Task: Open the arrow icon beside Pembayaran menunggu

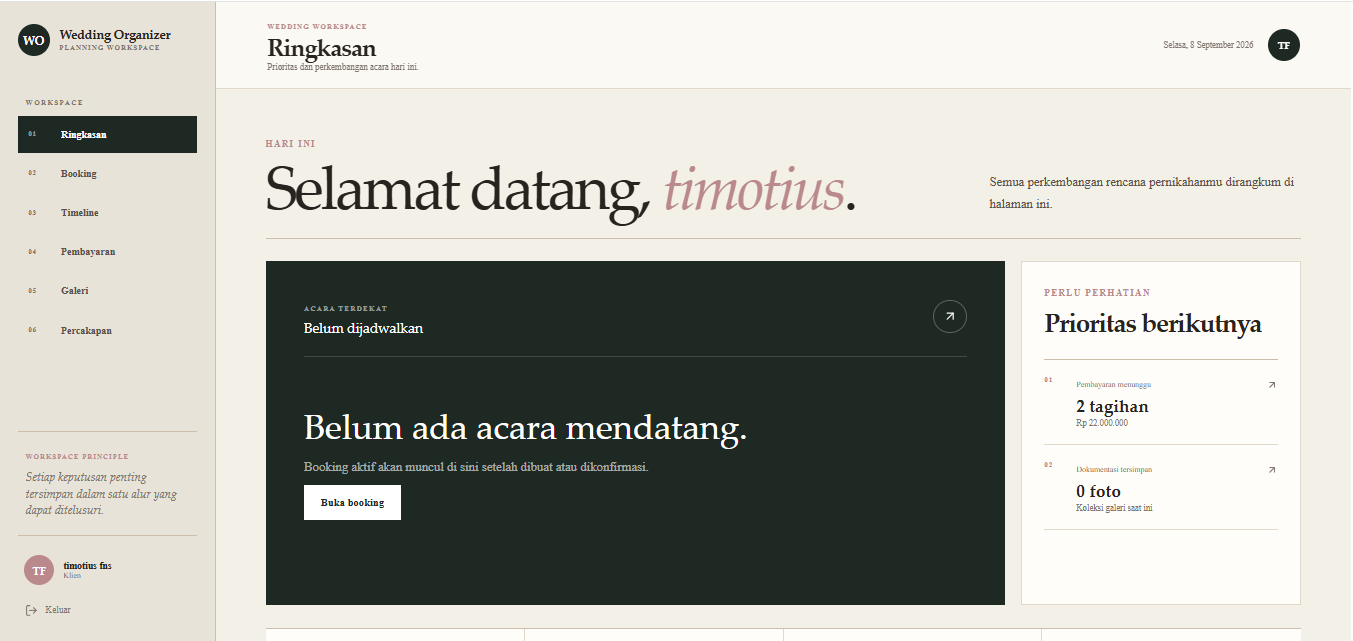Action: 1272,385
